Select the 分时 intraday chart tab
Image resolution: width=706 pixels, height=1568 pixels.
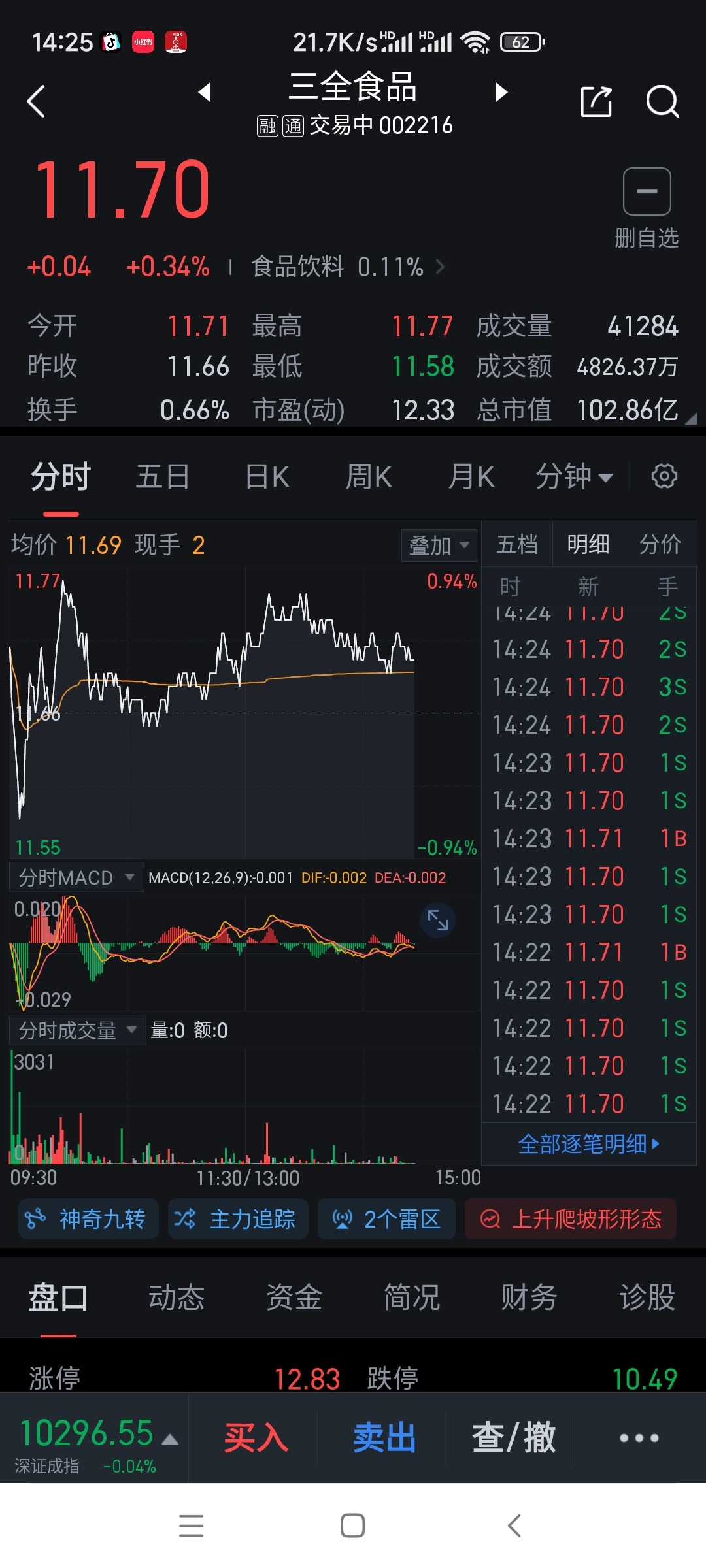coord(61,476)
